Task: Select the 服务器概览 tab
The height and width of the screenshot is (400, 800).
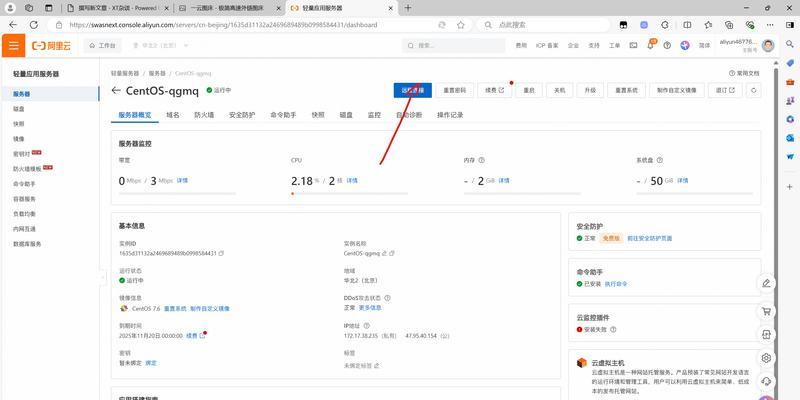Action: (135, 115)
